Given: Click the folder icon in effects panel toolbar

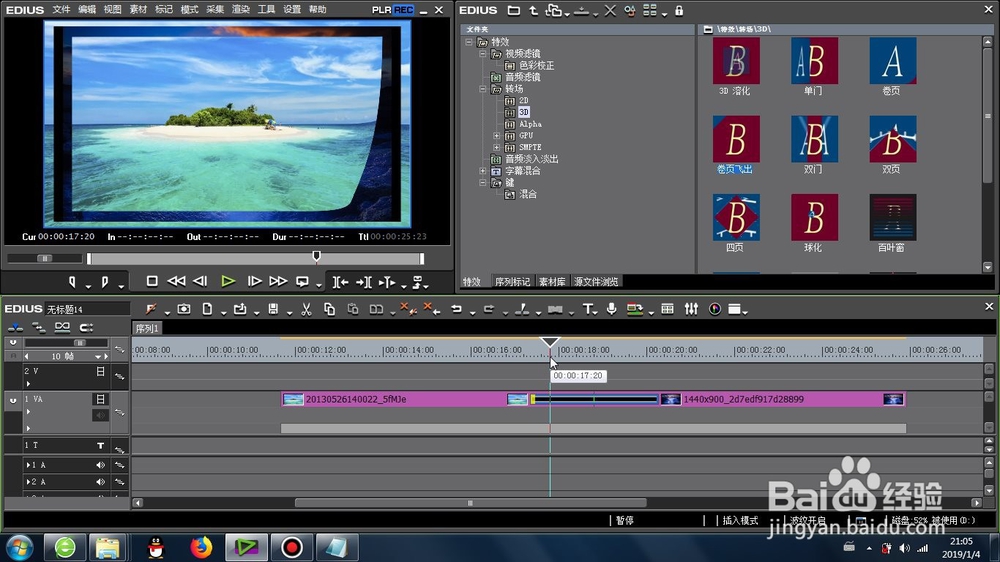Looking at the screenshot, I should point(514,10).
